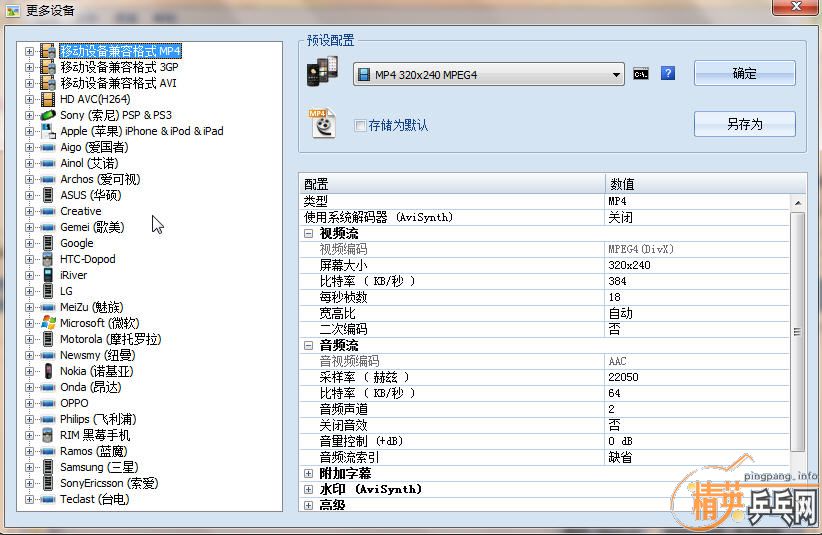
Task: Expand the Apple (苹果) iPhone & iPod tree node
Action: (29, 131)
